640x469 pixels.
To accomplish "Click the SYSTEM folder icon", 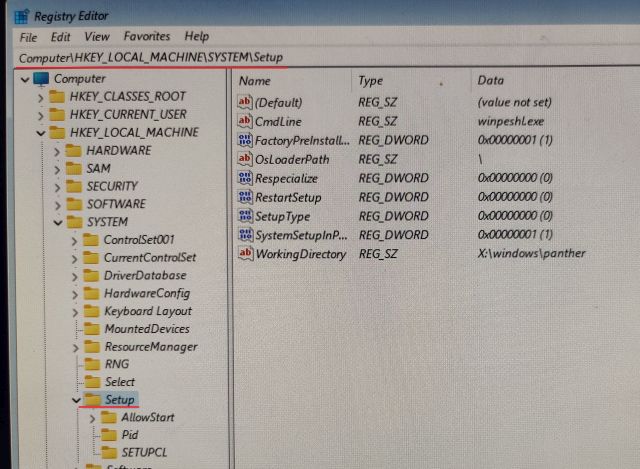I will (75, 222).
